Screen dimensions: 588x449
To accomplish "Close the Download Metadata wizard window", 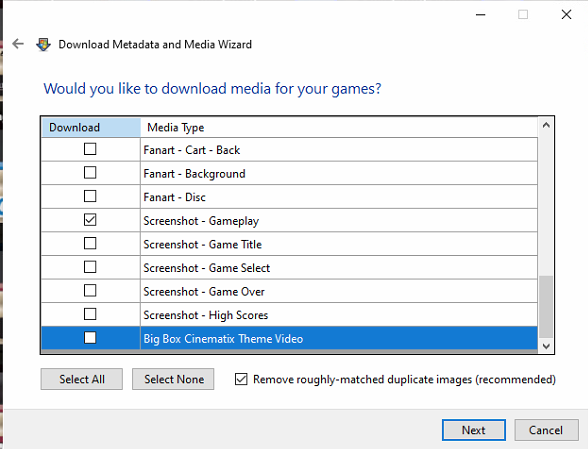I will 566,15.
